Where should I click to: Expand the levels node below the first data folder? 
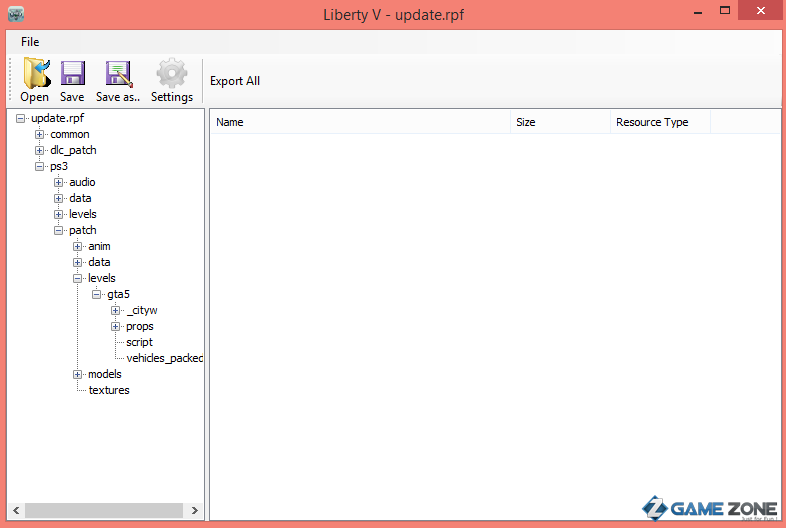[59, 215]
